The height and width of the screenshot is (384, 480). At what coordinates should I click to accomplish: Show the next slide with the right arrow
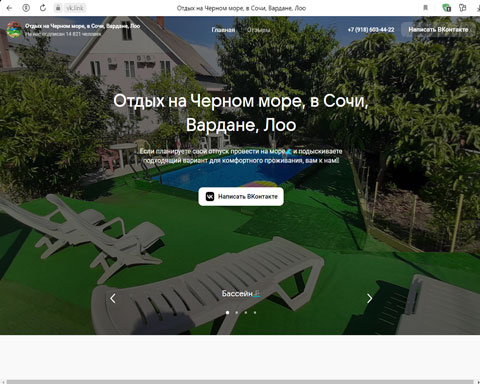tap(369, 298)
